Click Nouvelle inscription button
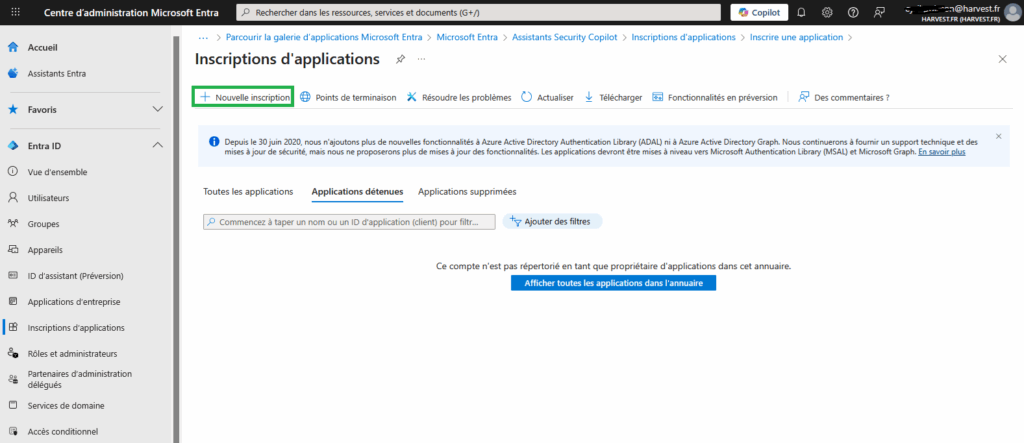The width and height of the screenshot is (1024, 443). click(x=243, y=97)
